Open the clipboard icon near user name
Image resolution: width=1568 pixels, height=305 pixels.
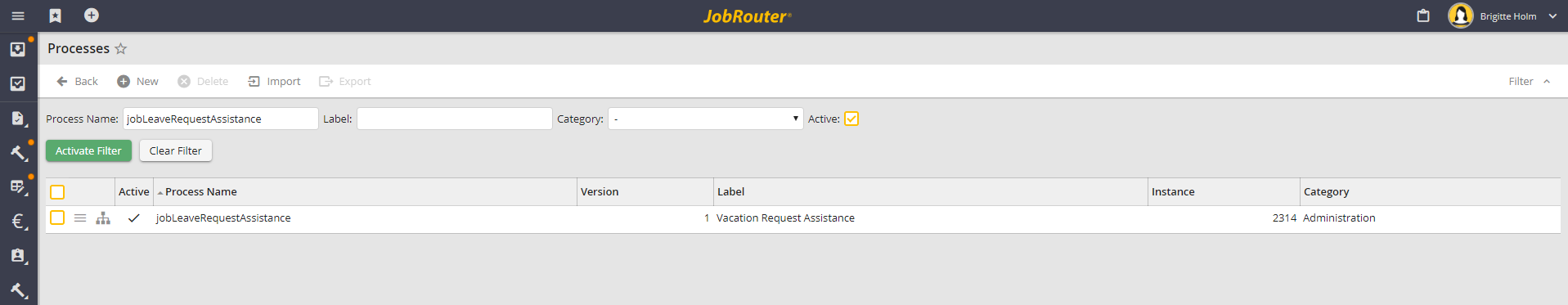tap(1423, 16)
